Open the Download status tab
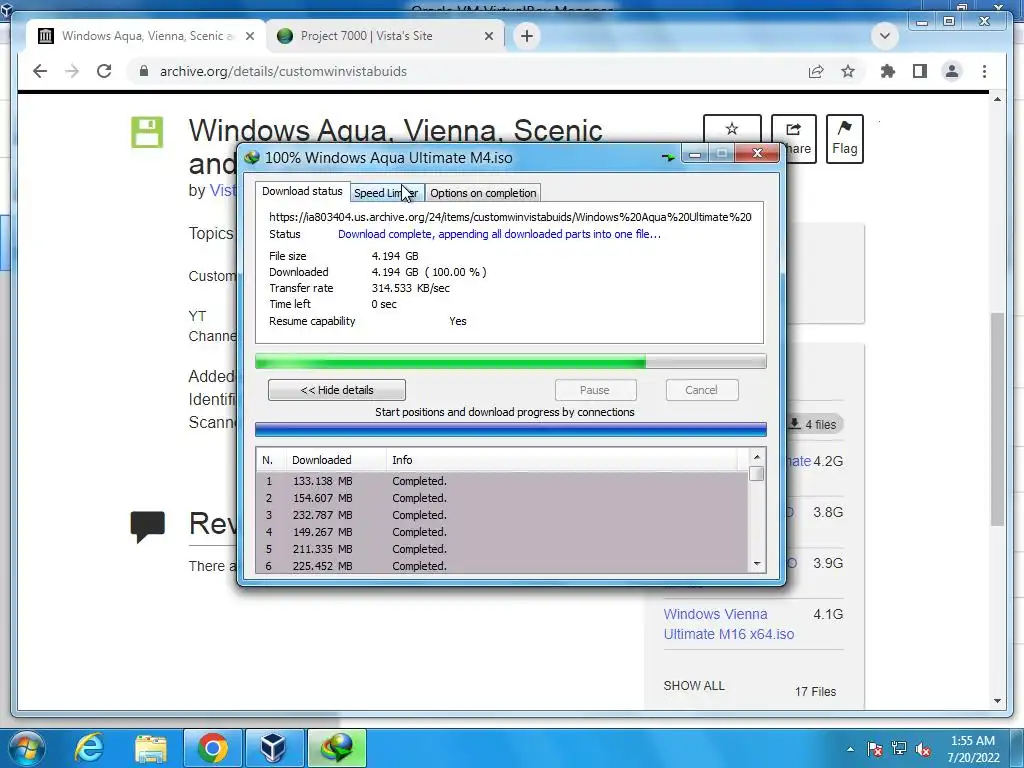The image size is (1024, 768). (x=302, y=191)
